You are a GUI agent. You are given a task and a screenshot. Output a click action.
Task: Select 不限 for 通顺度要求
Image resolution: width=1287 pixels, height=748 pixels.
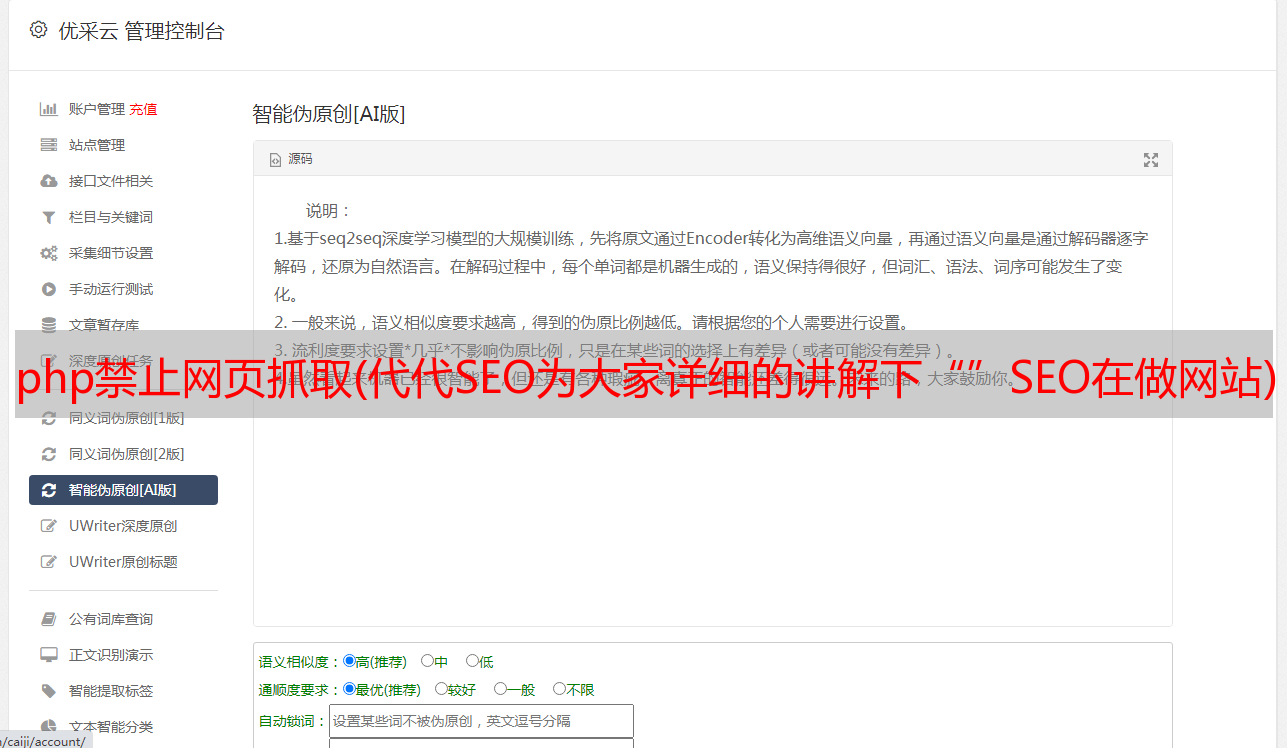[559, 689]
